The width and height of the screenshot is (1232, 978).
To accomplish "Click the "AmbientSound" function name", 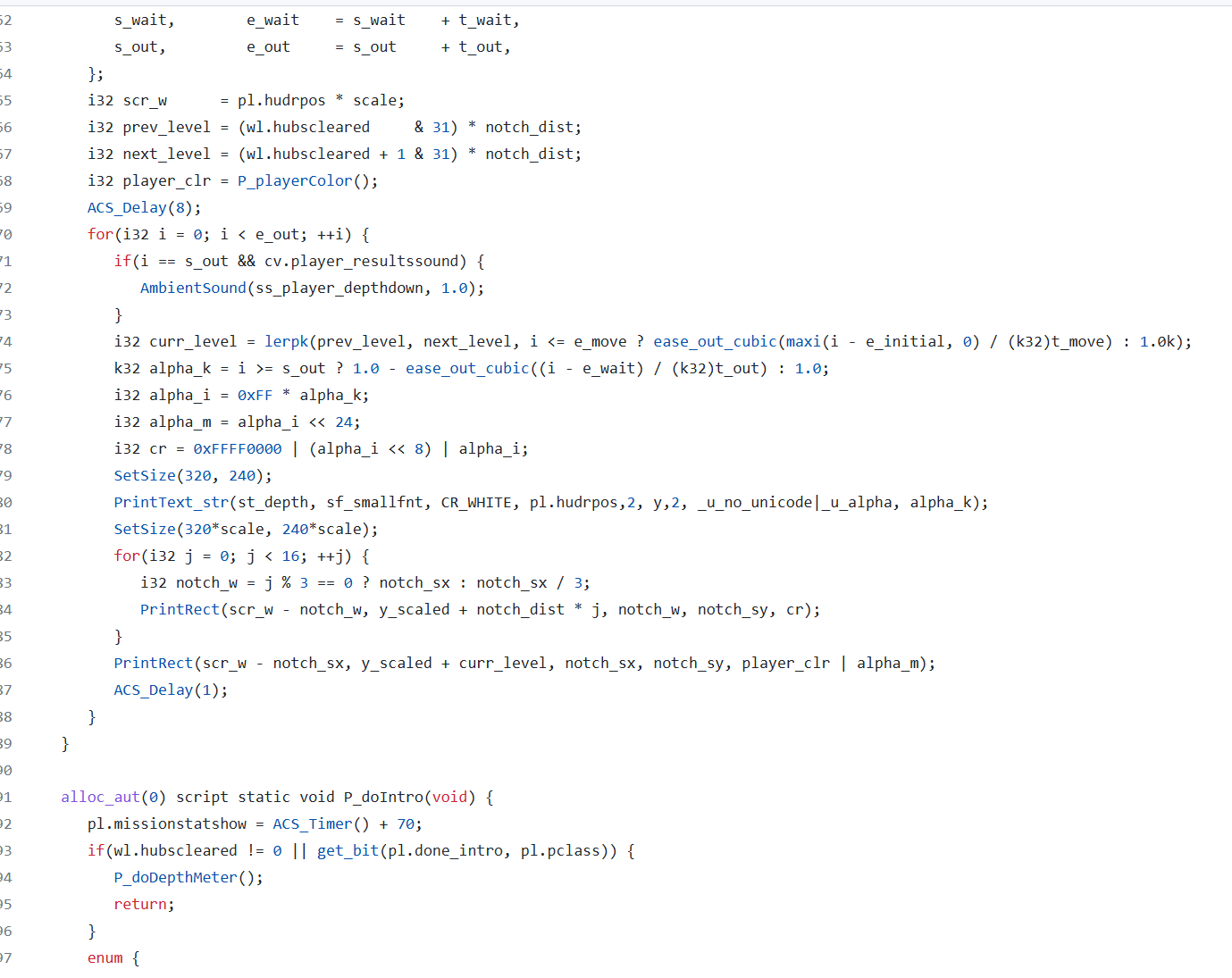I will [193, 288].
